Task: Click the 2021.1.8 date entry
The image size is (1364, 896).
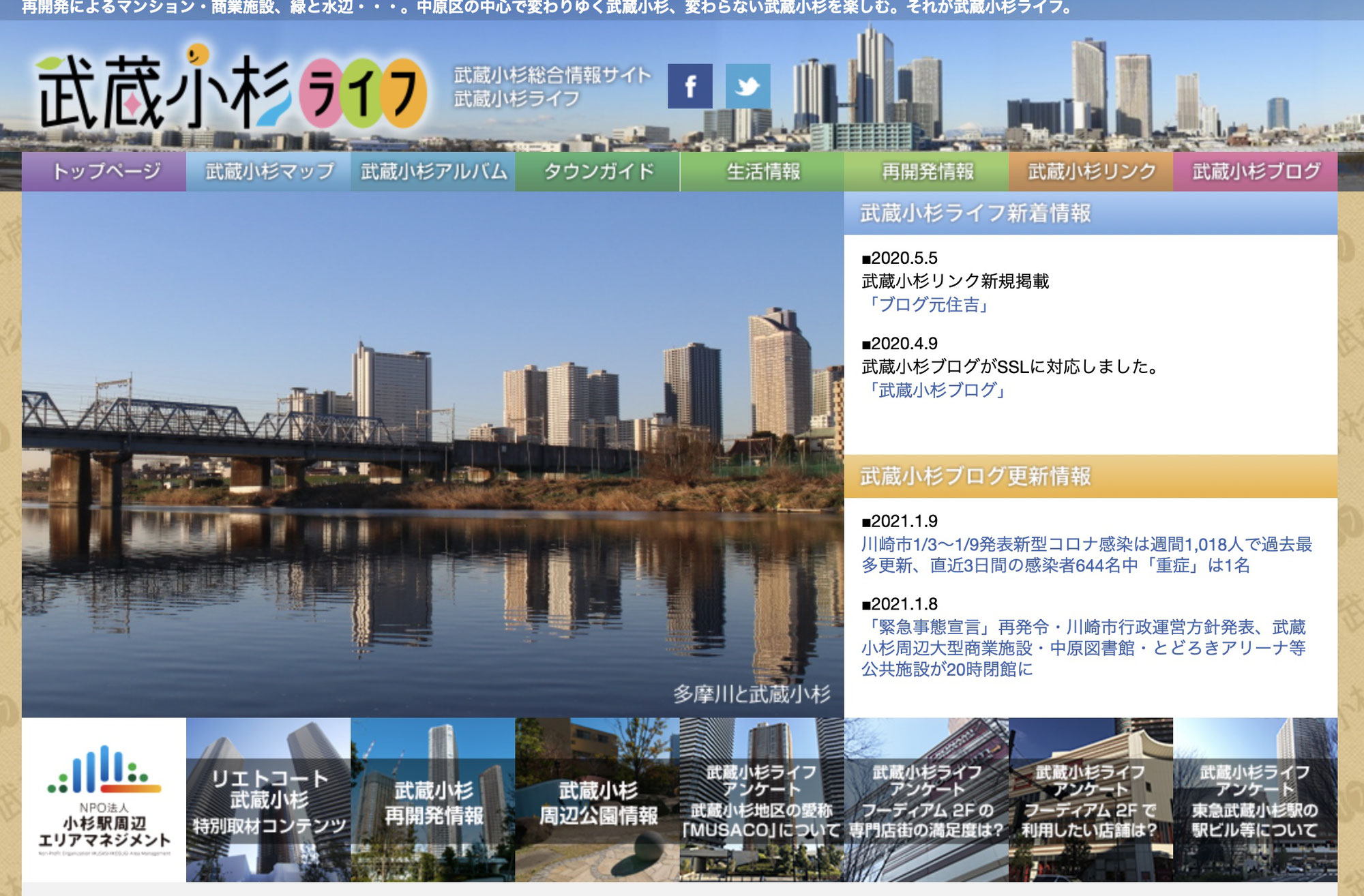Action: pos(900,604)
